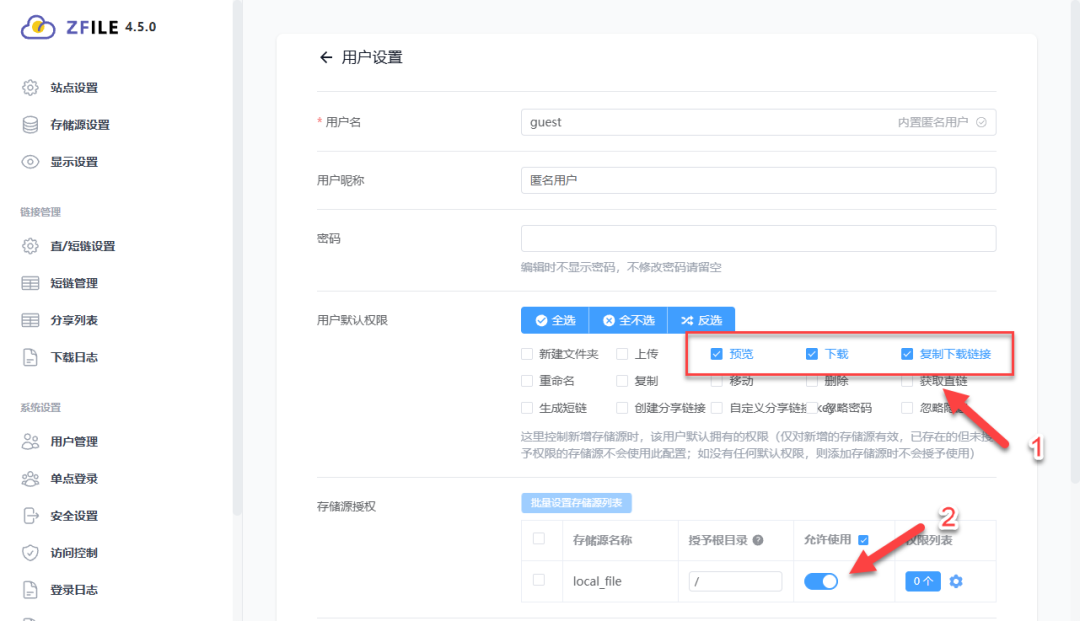
Task: Uncheck the 预览 permission checkbox
Action: (x=717, y=353)
